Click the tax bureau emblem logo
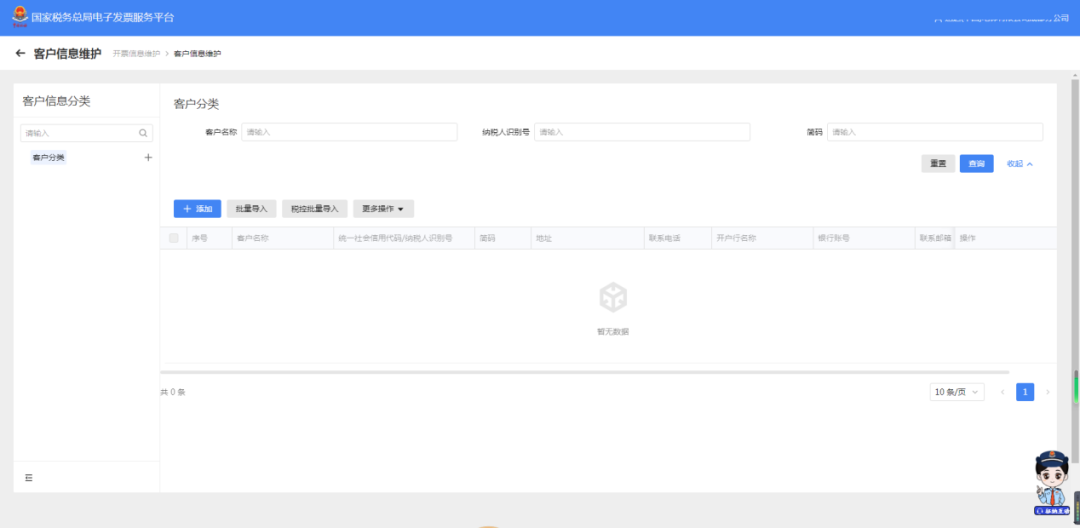This screenshot has height=528, width=1080. (20, 17)
